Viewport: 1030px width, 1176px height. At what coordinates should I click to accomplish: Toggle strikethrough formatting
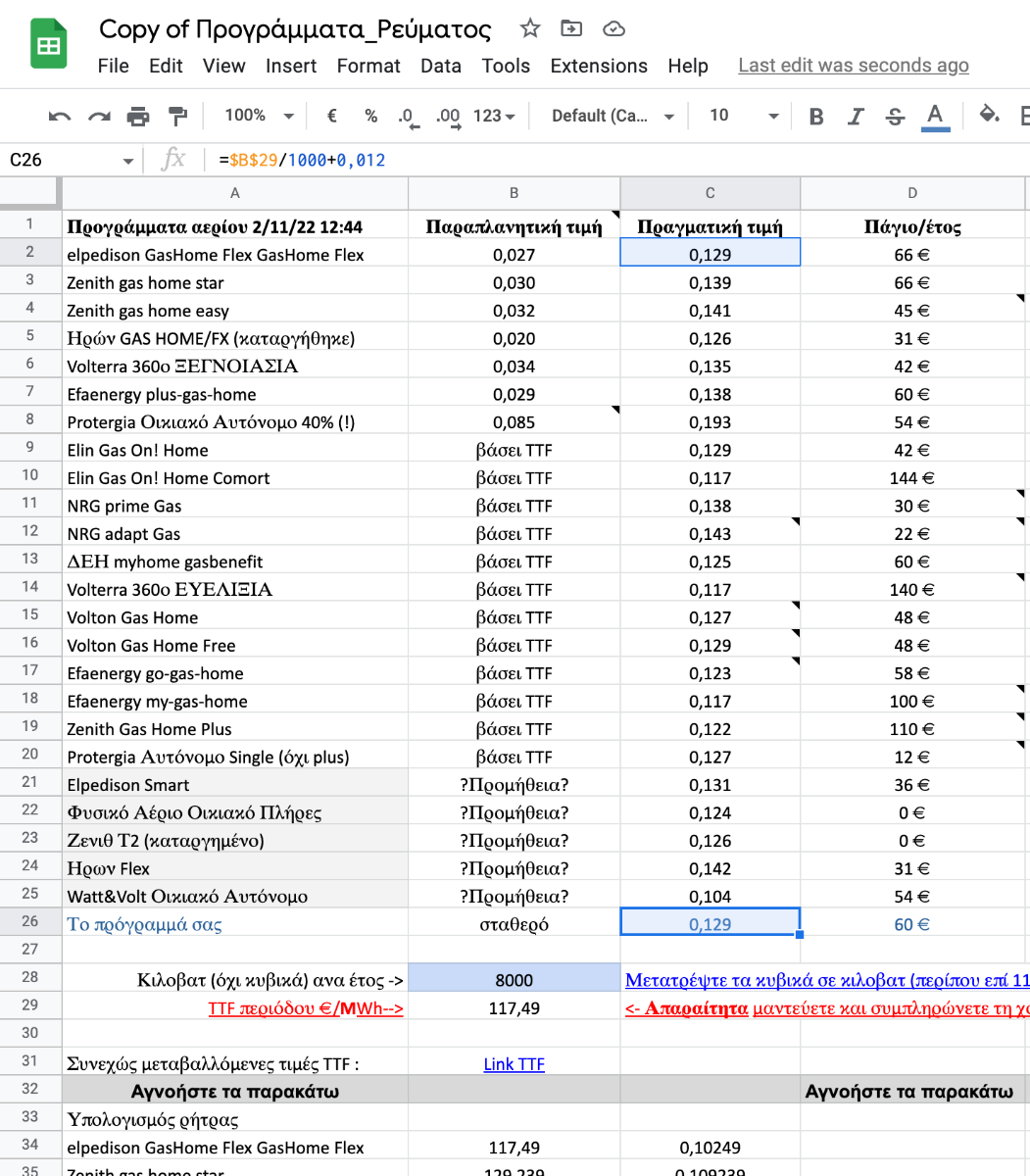coord(895,117)
